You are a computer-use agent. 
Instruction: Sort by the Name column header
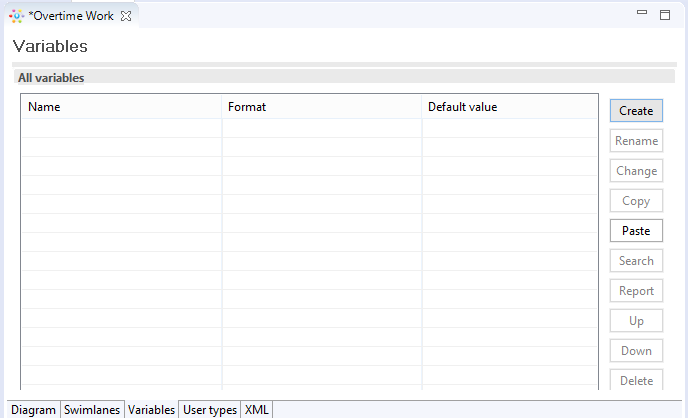pyautogui.click(x=121, y=107)
